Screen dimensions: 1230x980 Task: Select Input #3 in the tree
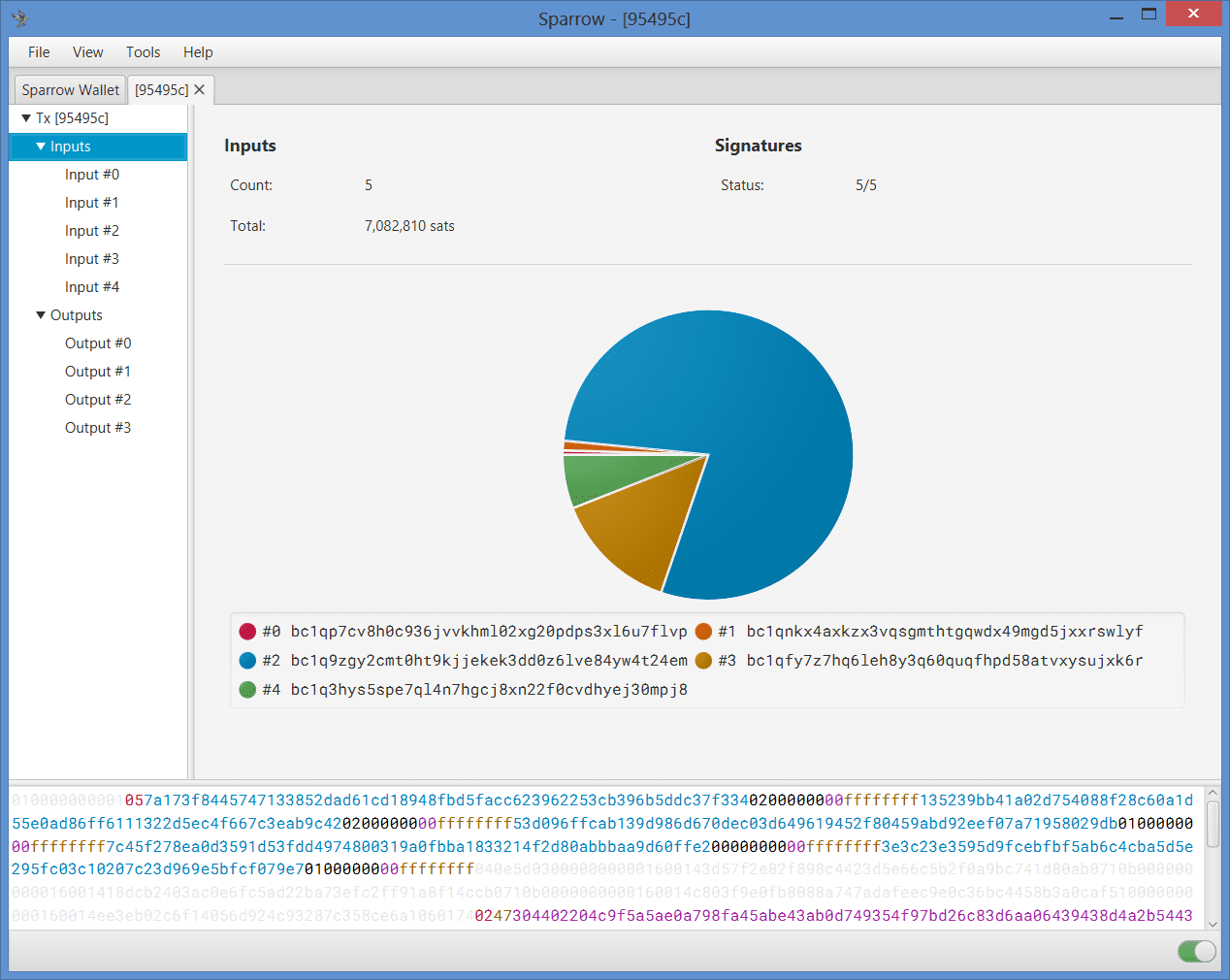click(92, 259)
